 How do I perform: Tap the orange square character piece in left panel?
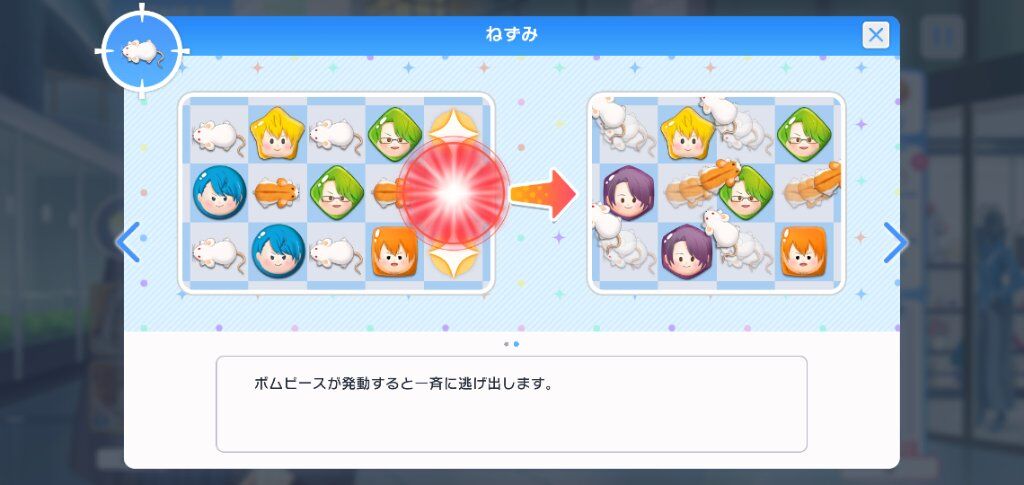tap(394, 251)
